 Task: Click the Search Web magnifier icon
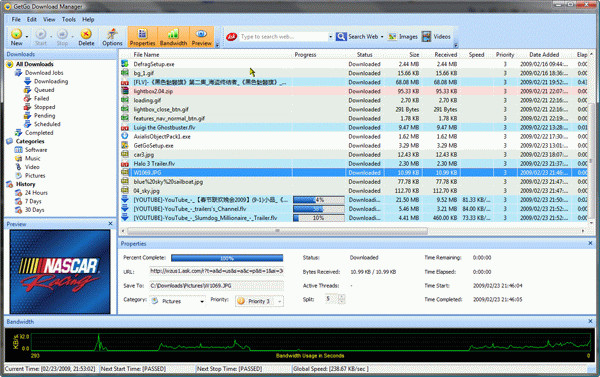[x=341, y=37]
